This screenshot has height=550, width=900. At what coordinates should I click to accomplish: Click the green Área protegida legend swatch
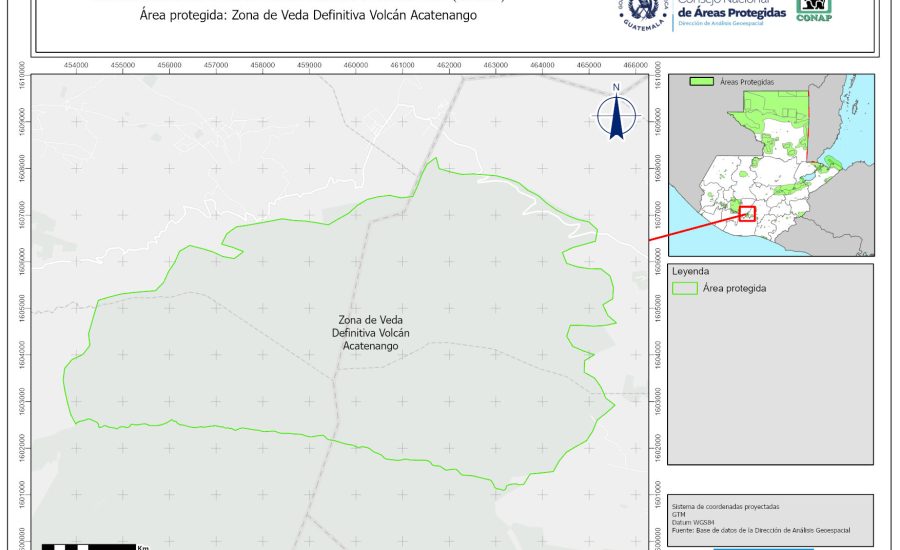pyautogui.click(x=685, y=288)
